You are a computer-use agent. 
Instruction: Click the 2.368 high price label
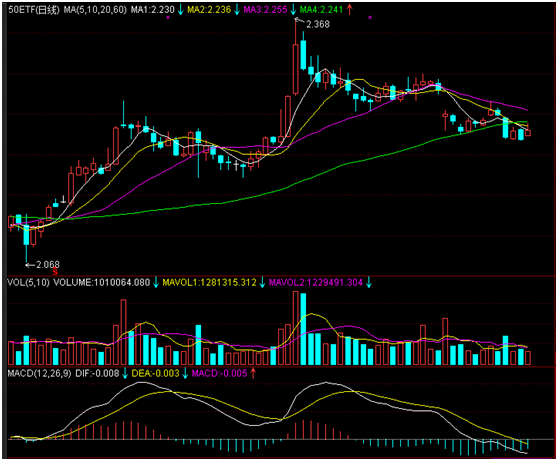[318, 24]
